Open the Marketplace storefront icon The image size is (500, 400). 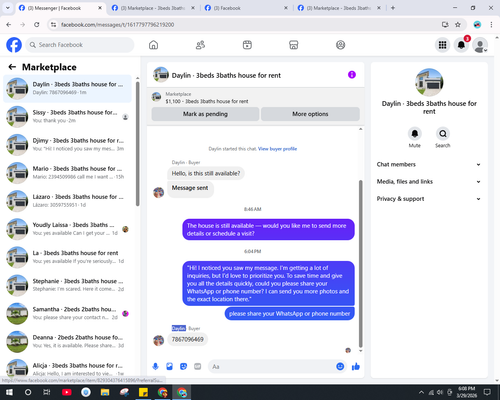coord(294,45)
